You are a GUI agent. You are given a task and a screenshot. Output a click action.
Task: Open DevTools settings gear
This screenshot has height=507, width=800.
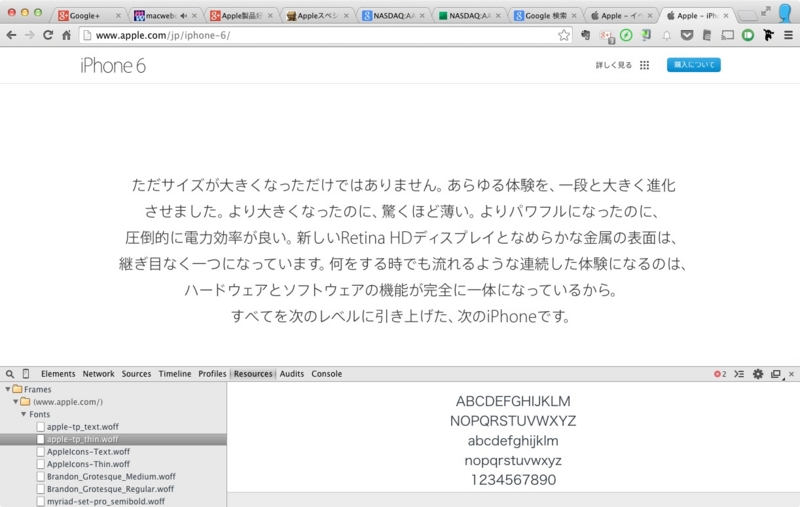(758, 374)
